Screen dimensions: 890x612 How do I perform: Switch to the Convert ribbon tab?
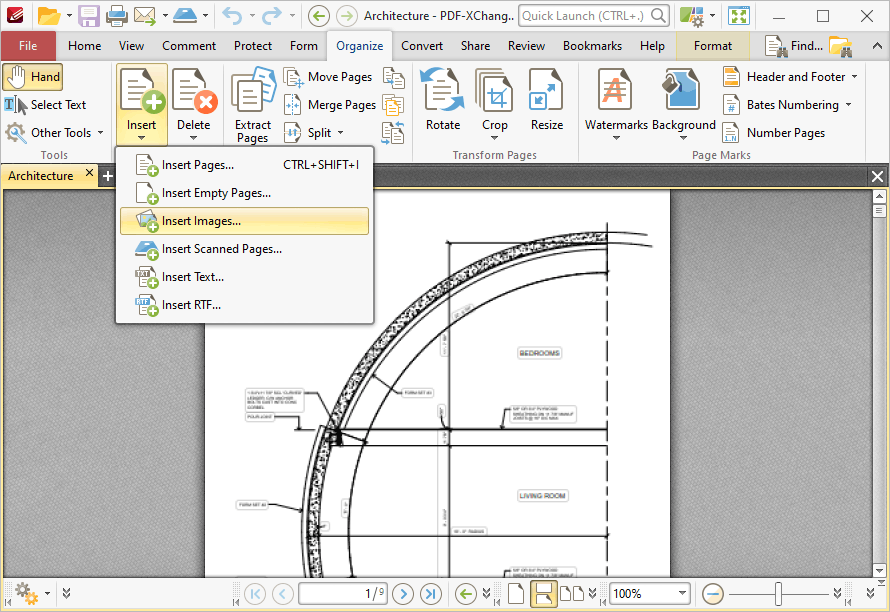(x=421, y=45)
